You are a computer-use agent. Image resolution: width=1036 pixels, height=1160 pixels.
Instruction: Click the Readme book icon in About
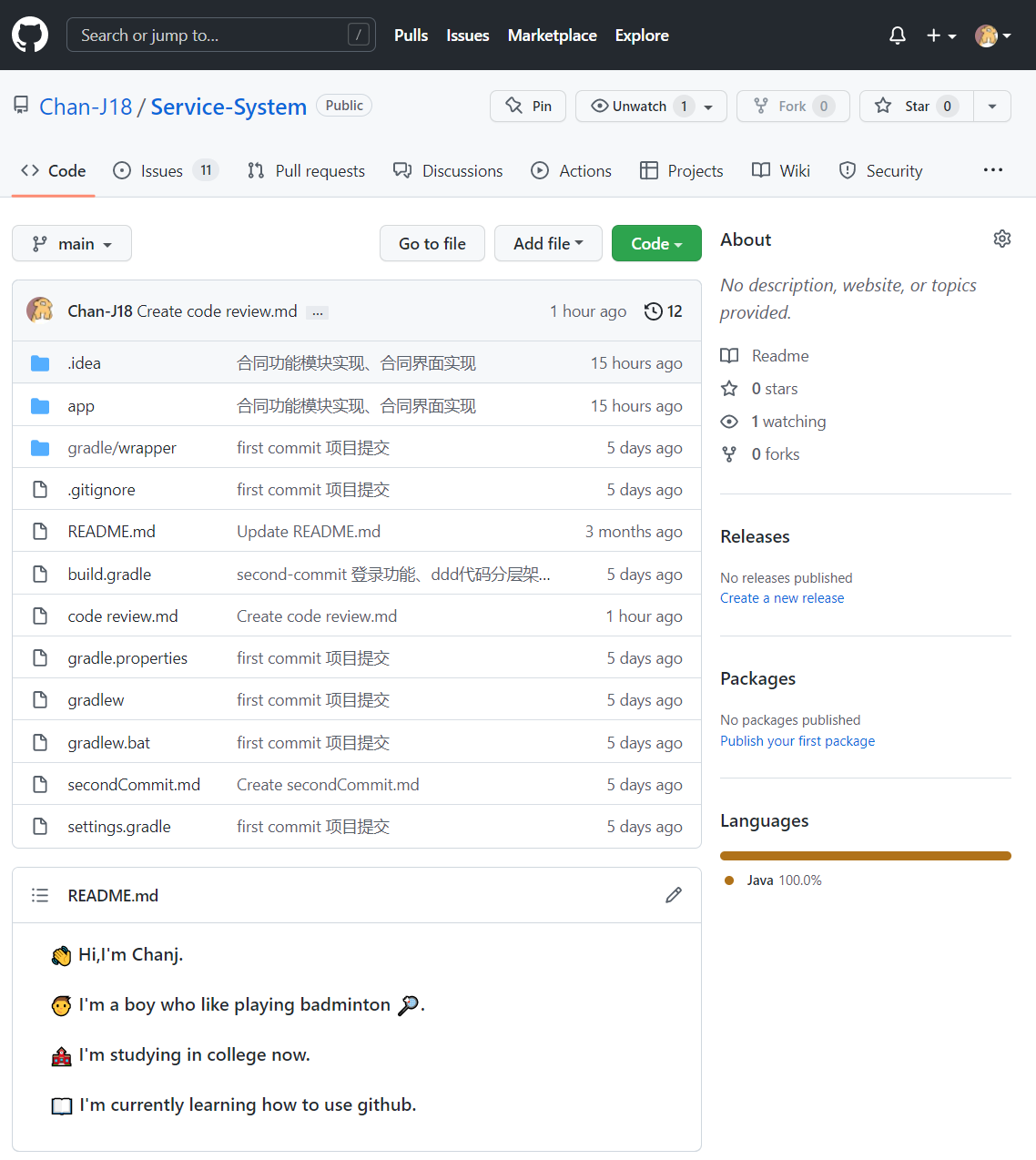(729, 356)
